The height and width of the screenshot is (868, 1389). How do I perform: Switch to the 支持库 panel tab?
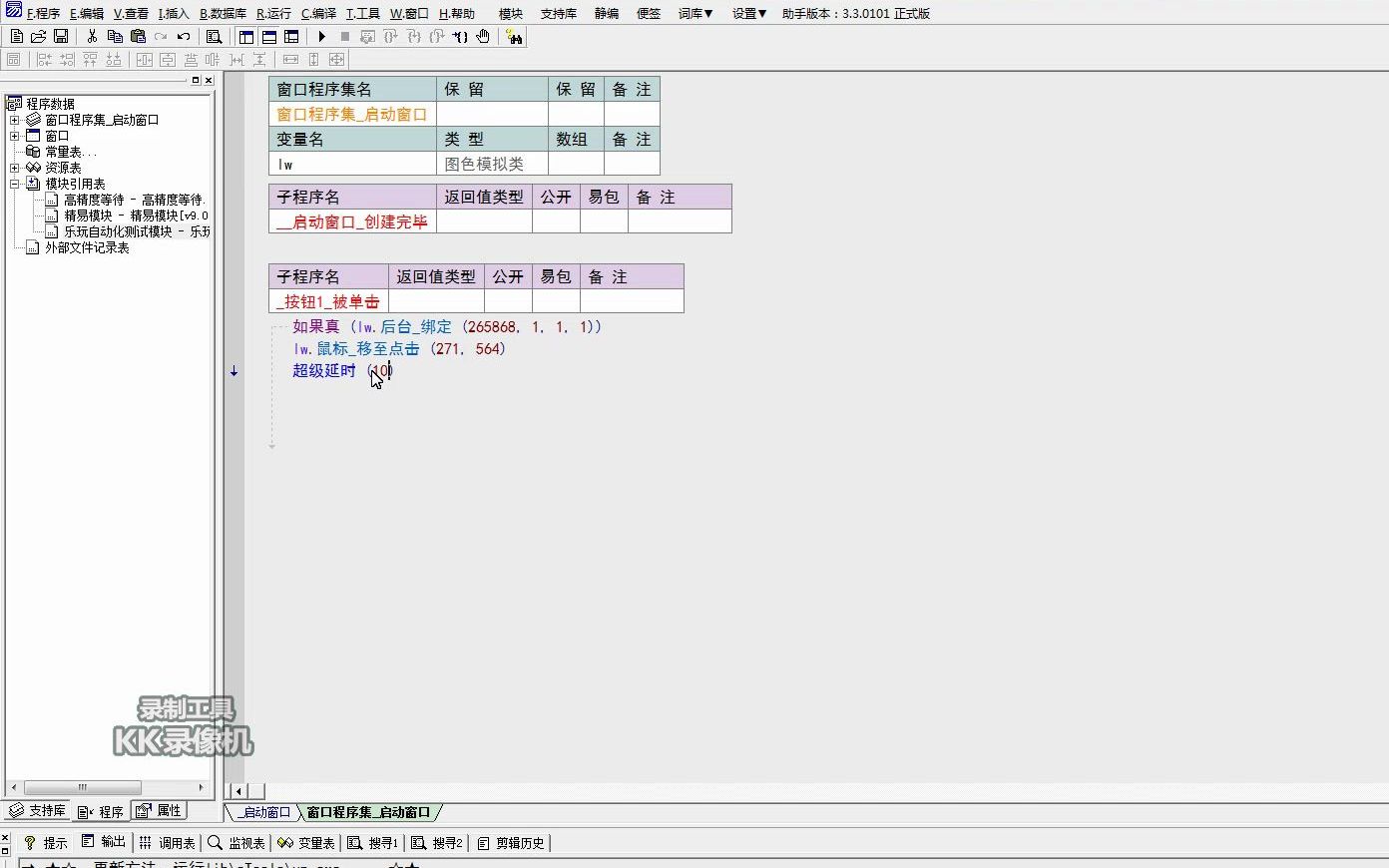(38, 811)
